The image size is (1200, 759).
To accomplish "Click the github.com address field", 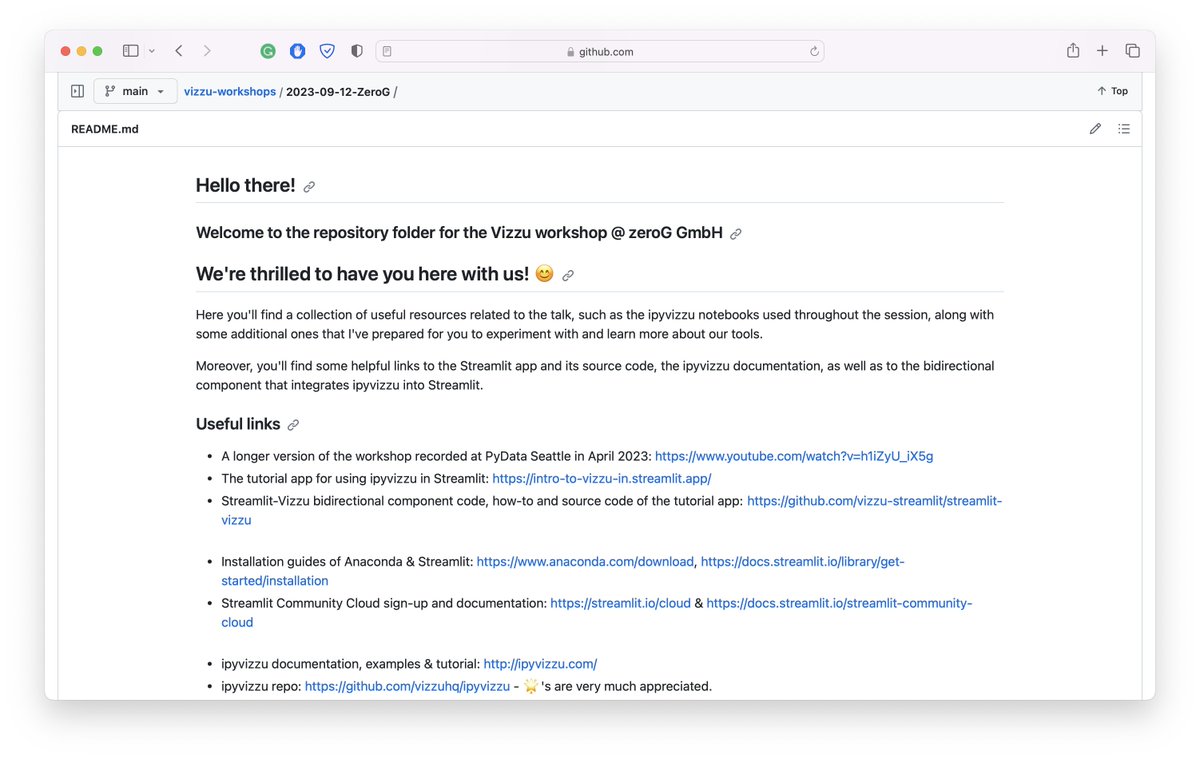I will pos(600,51).
